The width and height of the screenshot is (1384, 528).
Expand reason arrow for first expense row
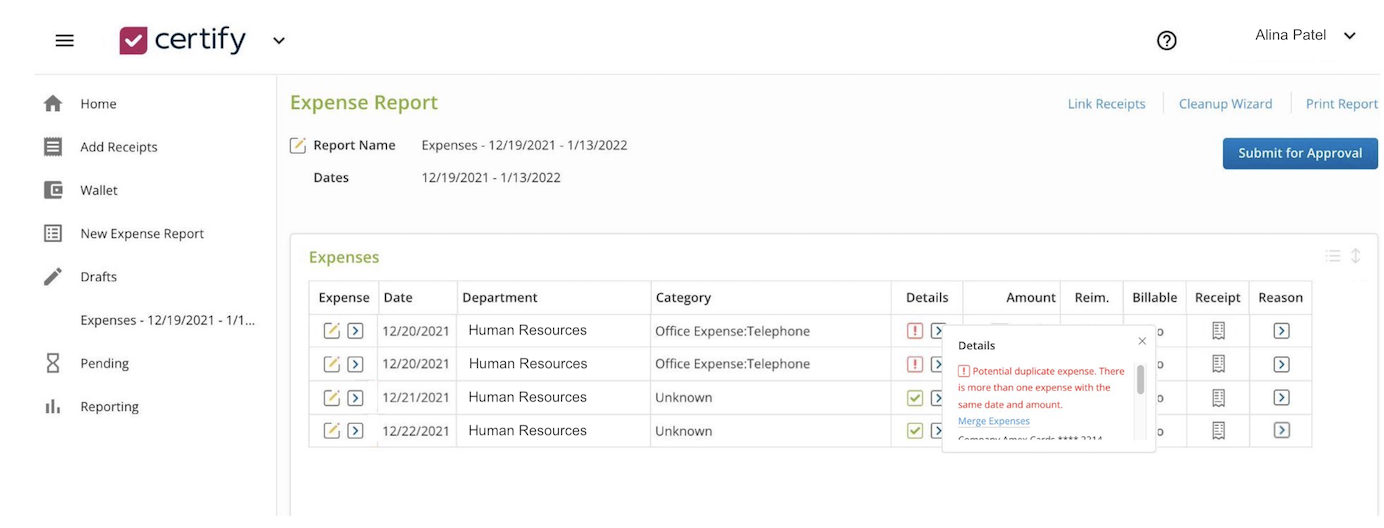click(1281, 330)
